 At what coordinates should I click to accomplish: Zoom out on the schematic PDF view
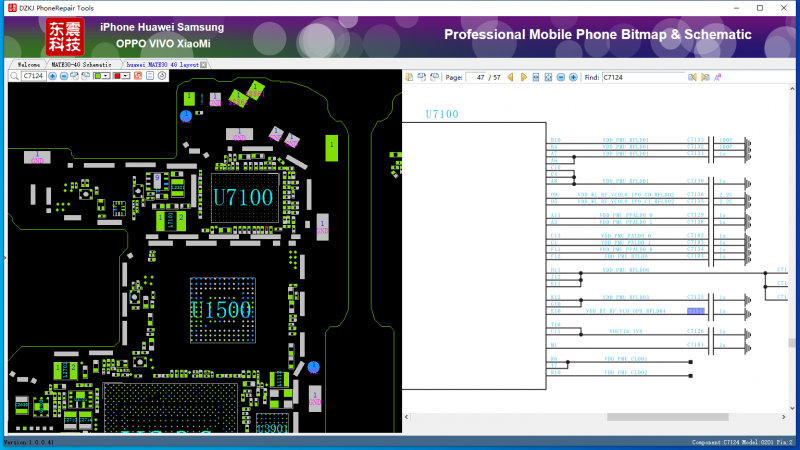(x=560, y=77)
